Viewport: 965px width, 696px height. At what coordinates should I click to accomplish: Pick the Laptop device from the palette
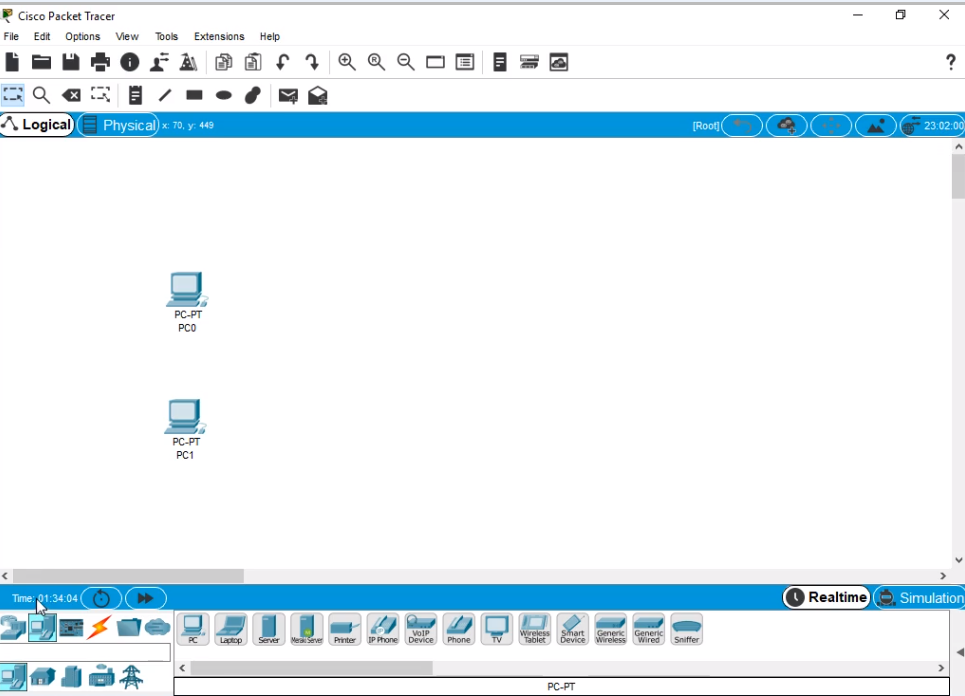pyautogui.click(x=231, y=630)
